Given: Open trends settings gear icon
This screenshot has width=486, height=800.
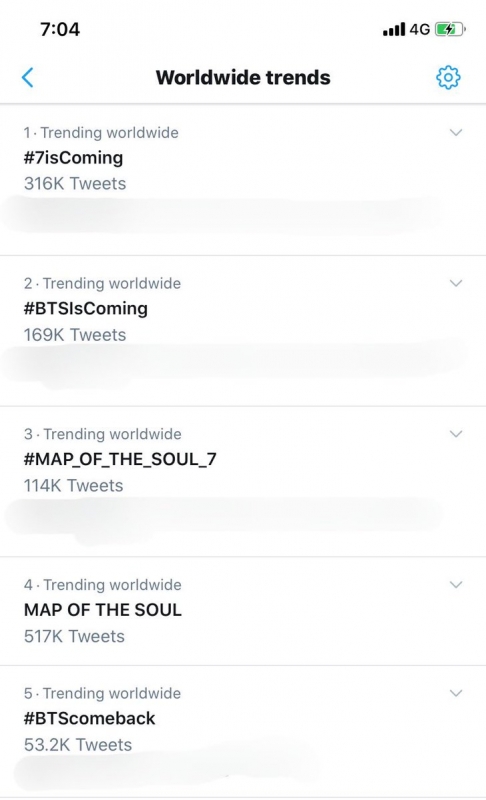Looking at the screenshot, I should (448, 78).
